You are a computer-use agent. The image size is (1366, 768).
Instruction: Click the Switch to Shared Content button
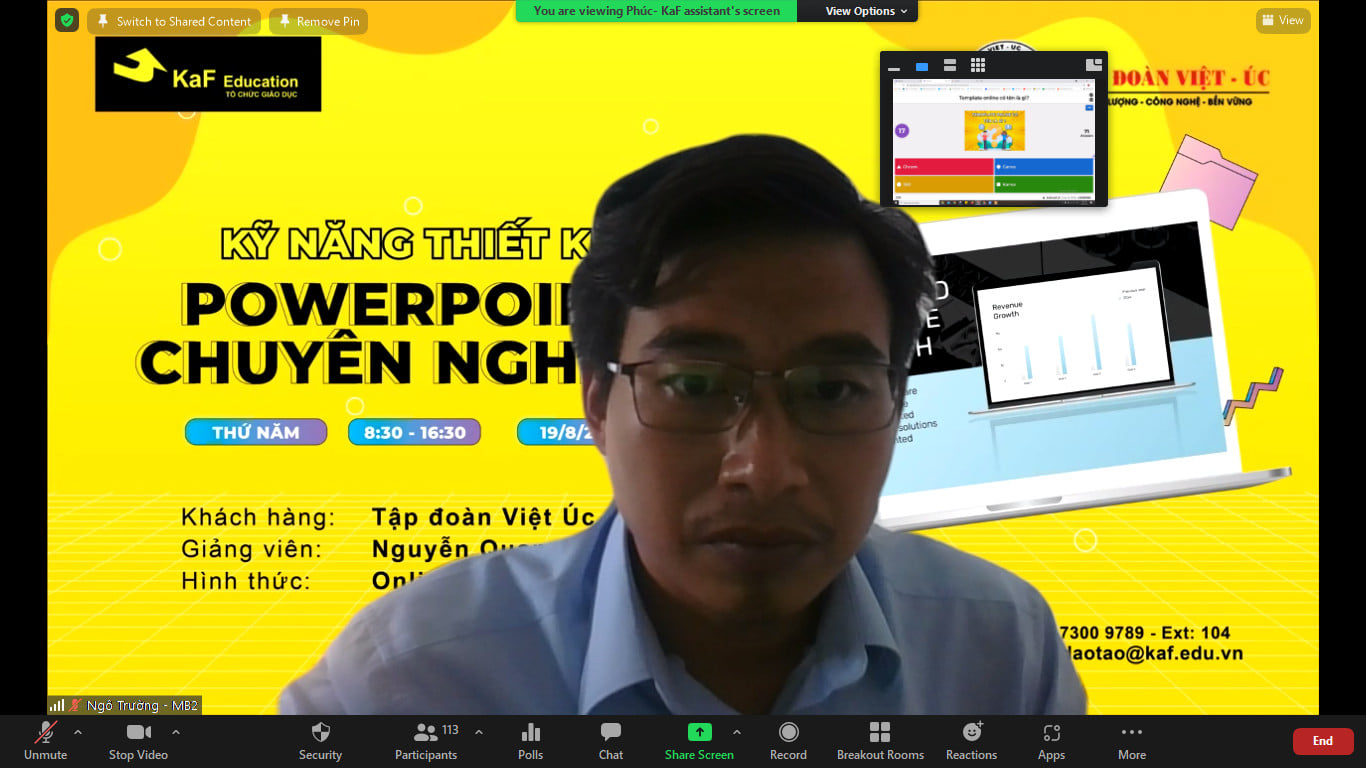[174, 21]
